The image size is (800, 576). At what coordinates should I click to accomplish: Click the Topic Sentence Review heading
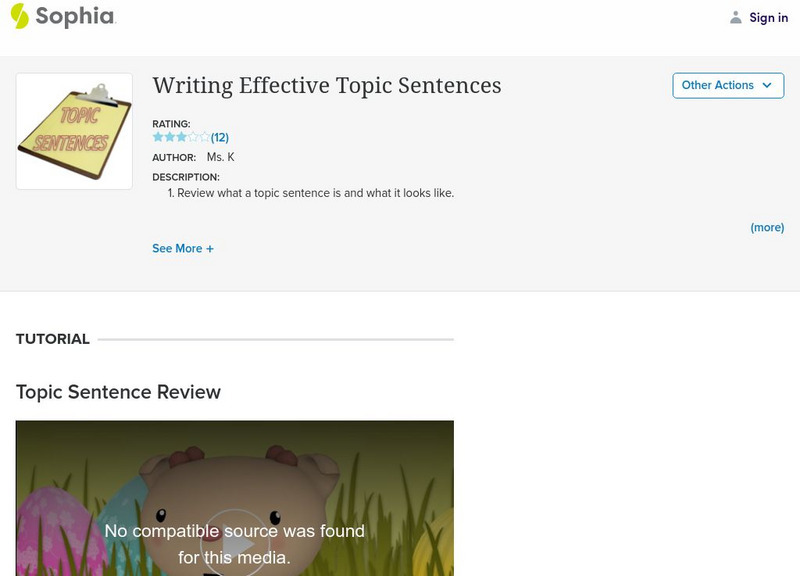(x=118, y=392)
